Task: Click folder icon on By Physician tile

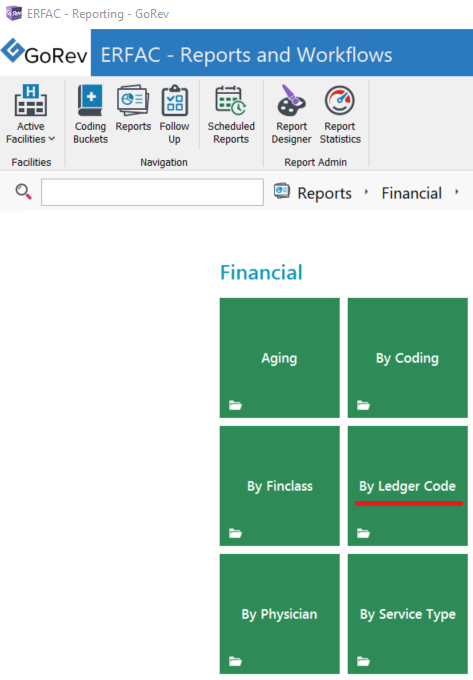Action: click(235, 661)
